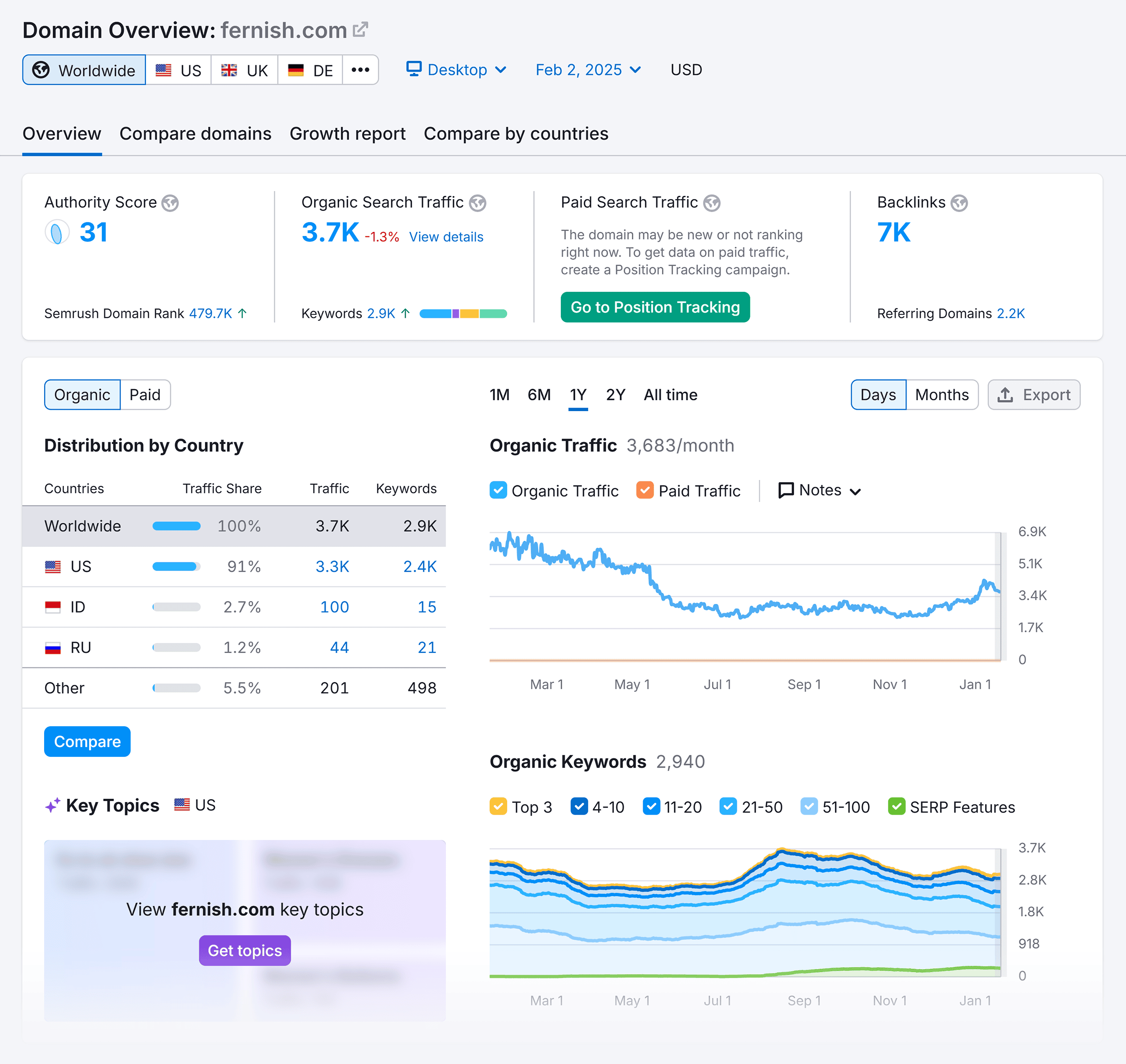
Task: Click the Export upload icon
Action: click(x=1005, y=395)
